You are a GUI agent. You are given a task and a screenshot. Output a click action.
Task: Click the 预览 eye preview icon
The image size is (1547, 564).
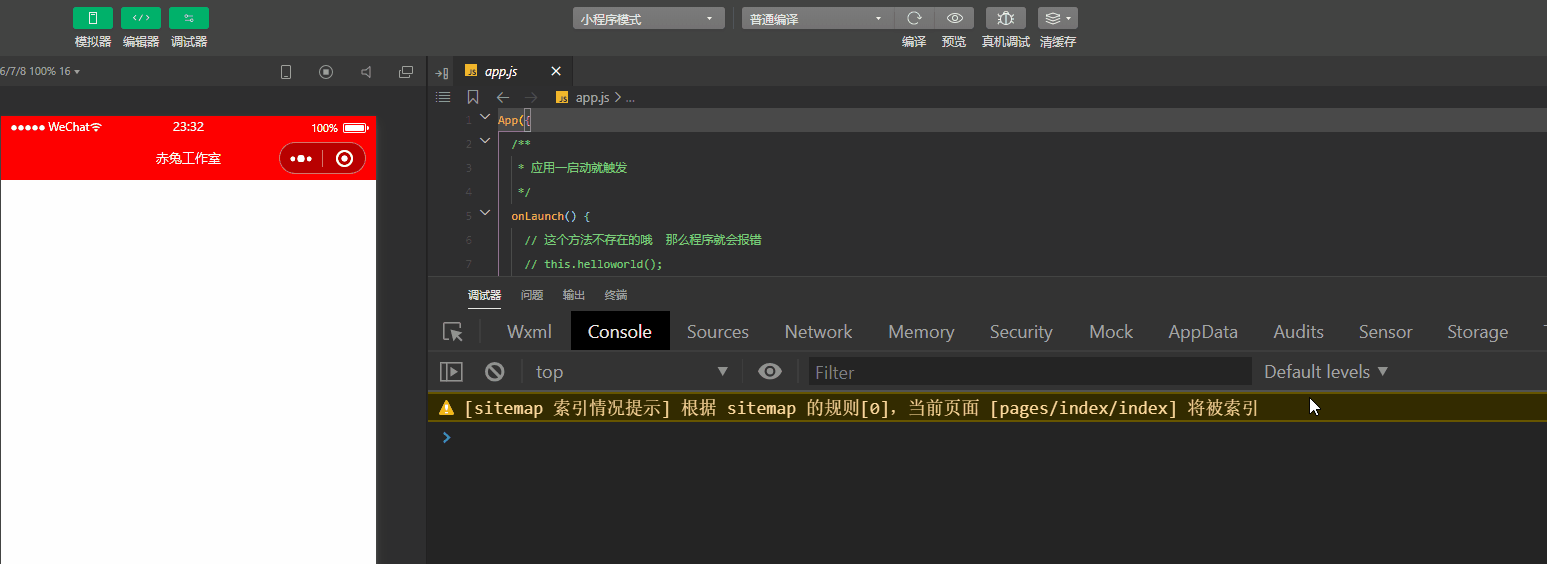click(955, 18)
